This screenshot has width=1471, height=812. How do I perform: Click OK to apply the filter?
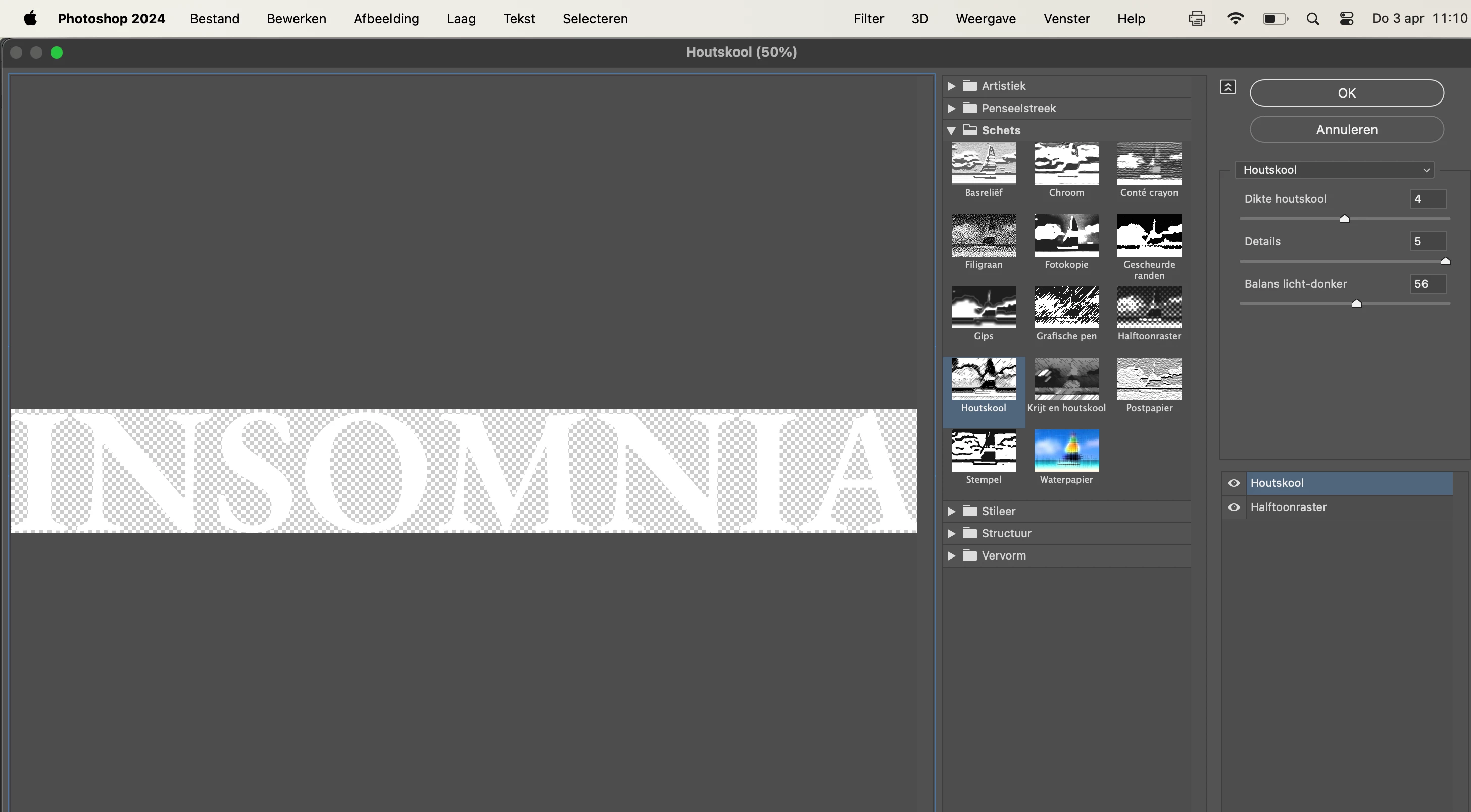pos(1347,93)
